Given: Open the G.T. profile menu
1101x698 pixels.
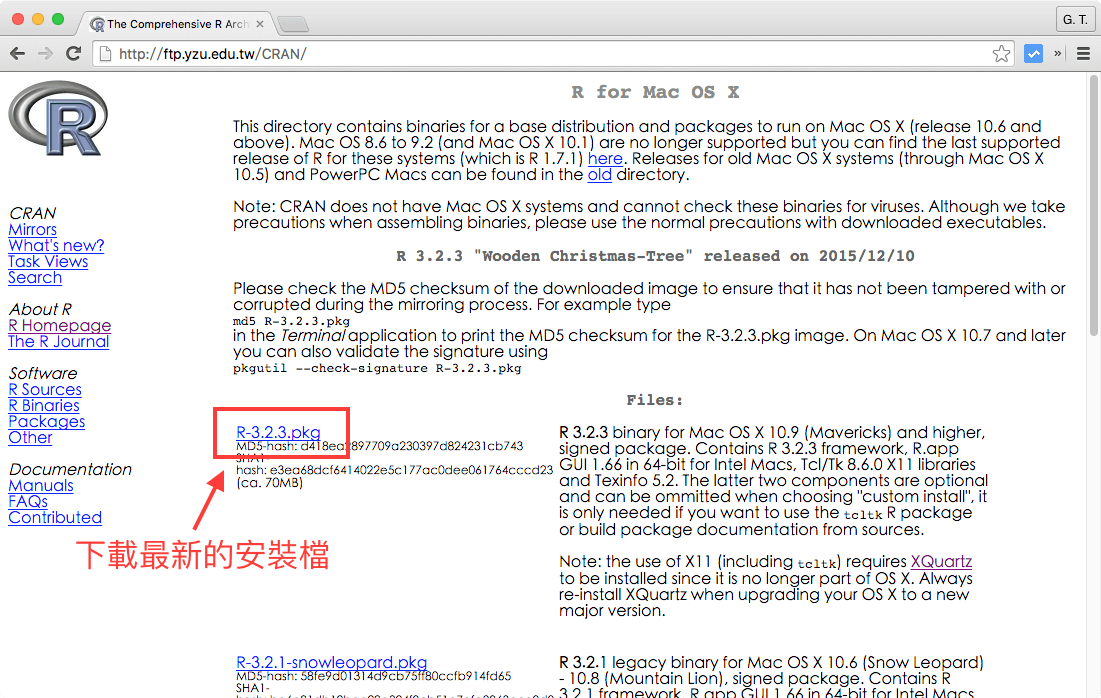Looking at the screenshot, I should [1074, 18].
